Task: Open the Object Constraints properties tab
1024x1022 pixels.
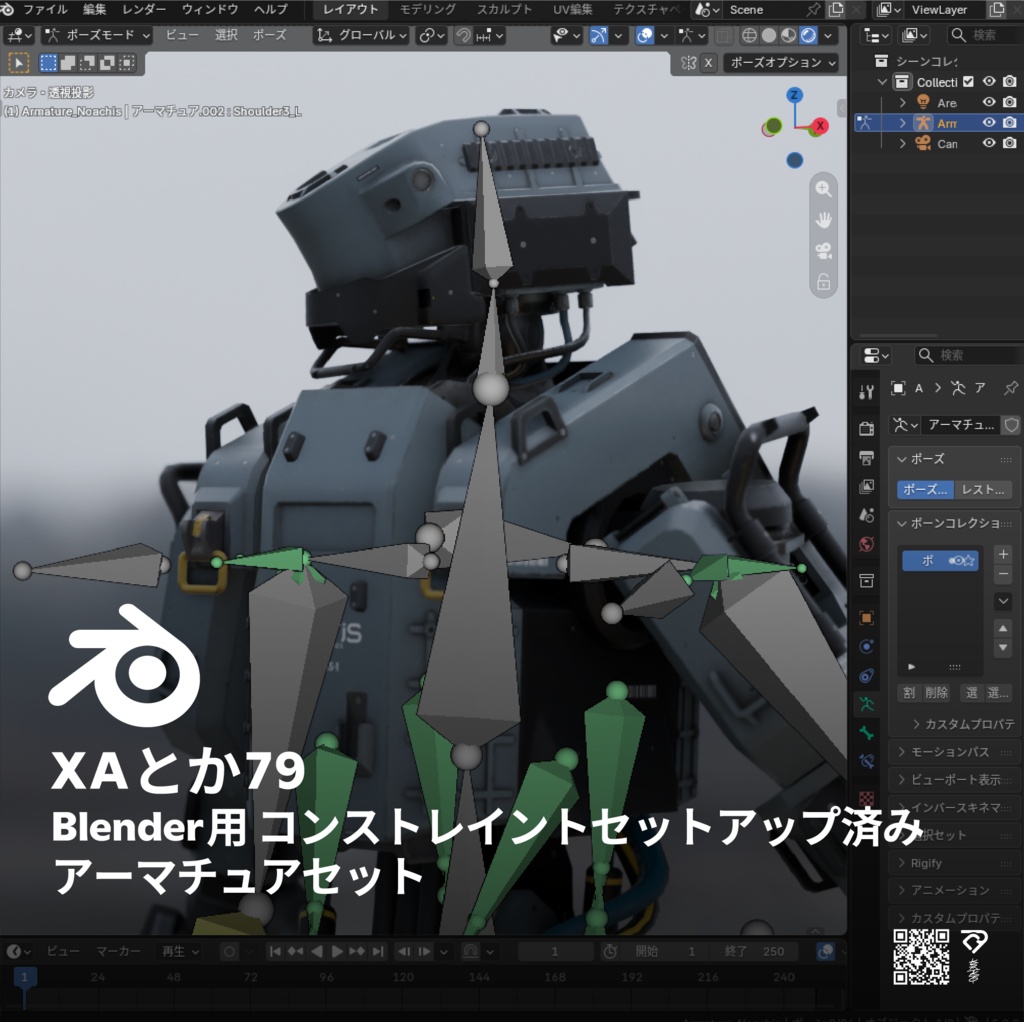Action: (867, 675)
